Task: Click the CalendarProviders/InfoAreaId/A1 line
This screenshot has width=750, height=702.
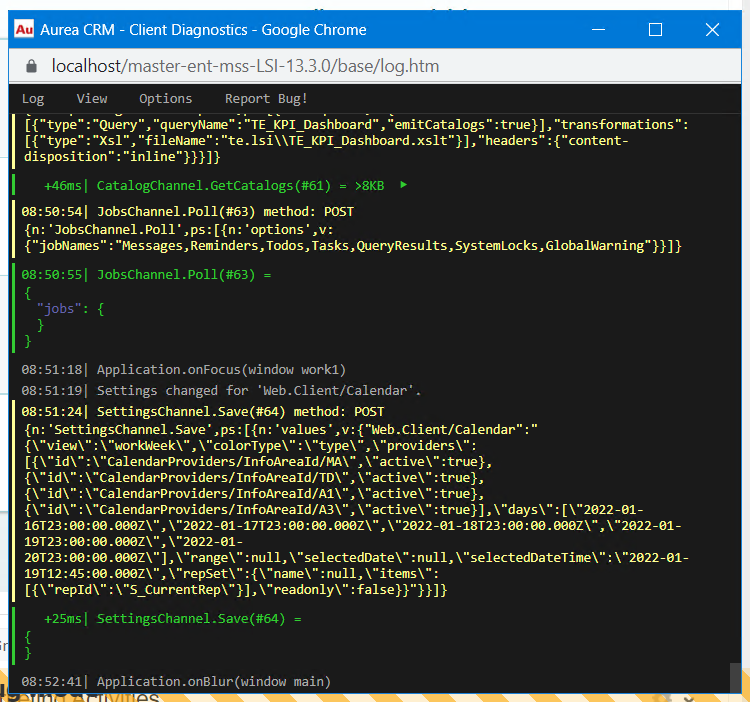Action: (x=254, y=494)
